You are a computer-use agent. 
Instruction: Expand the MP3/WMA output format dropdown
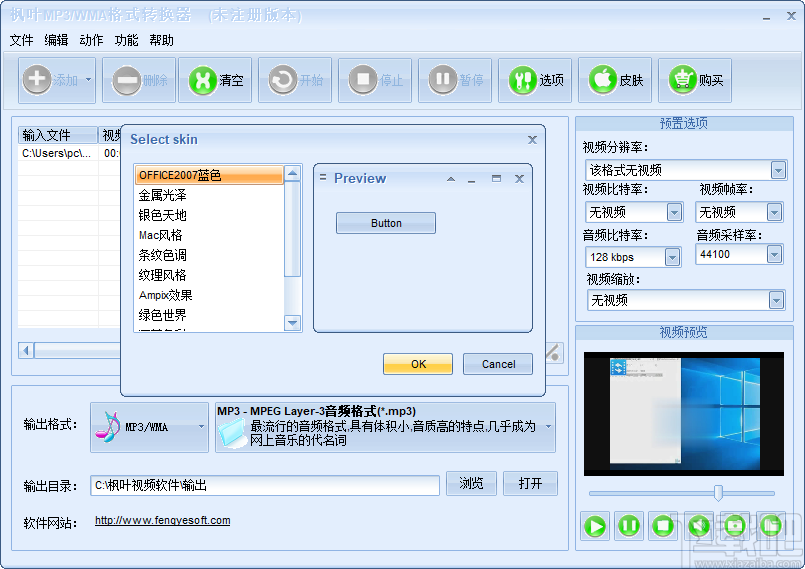201,427
